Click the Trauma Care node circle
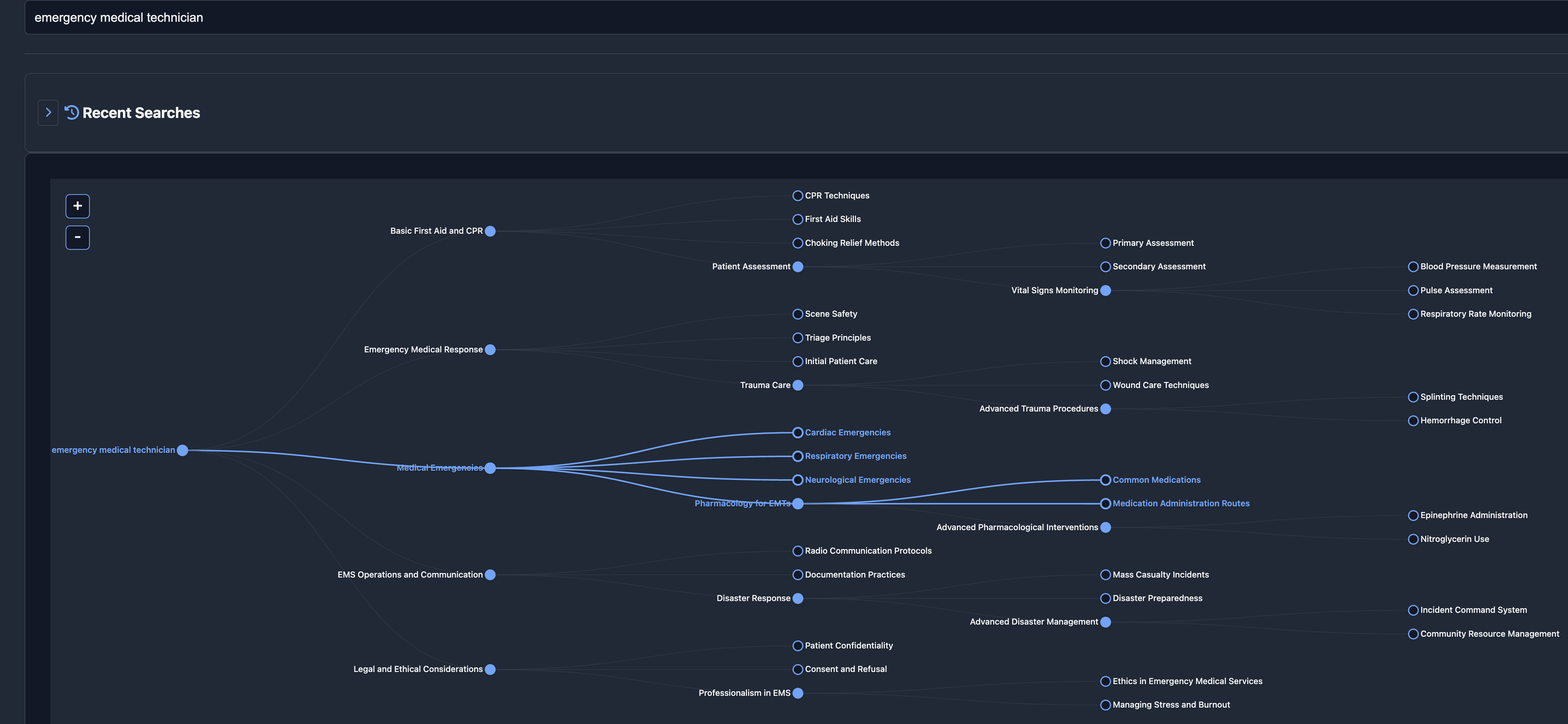Screen dimensions: 1568x724 click(x=798, y=384)
